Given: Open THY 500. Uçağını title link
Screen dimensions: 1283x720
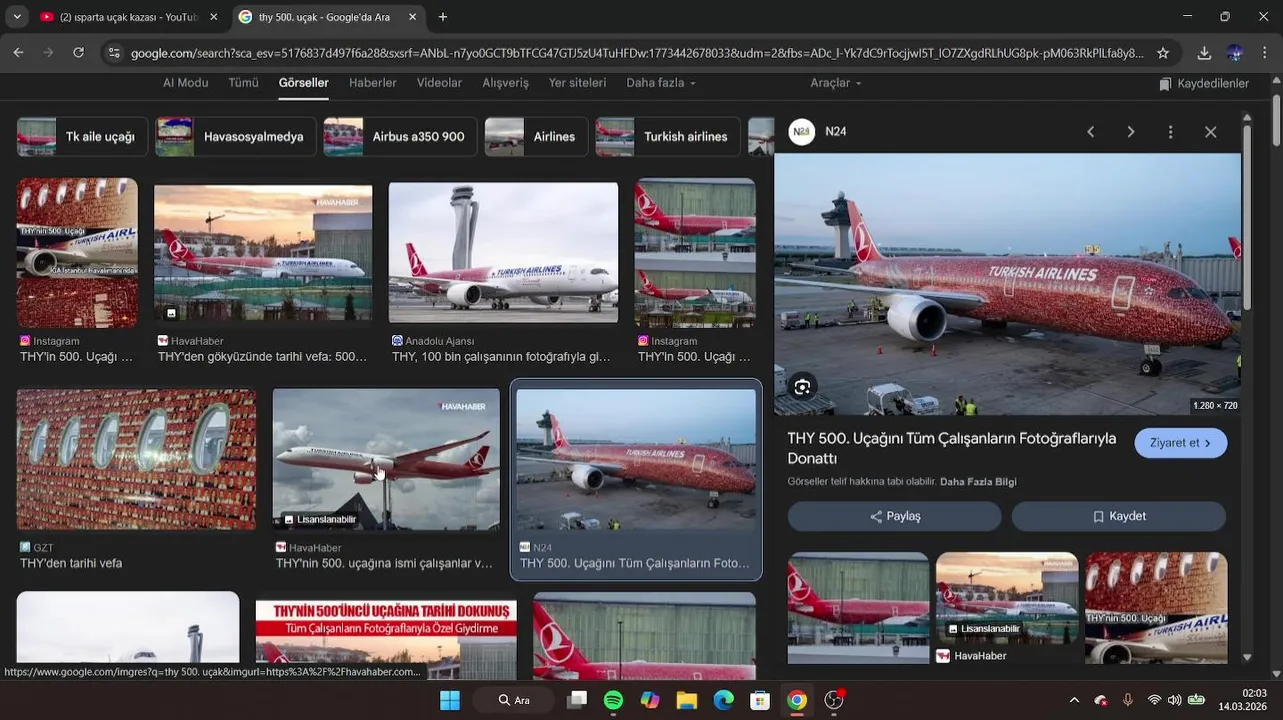Looking at the screenshot, I should point(951,448).
